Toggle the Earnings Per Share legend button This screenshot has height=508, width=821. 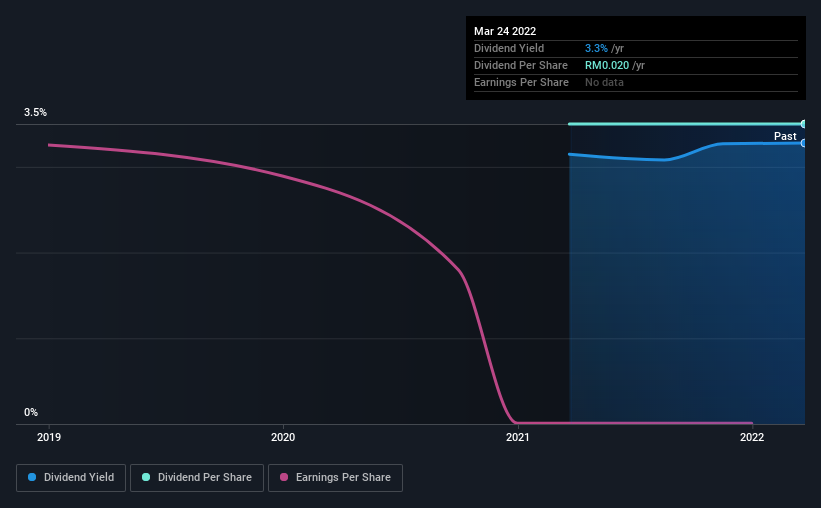335,478
